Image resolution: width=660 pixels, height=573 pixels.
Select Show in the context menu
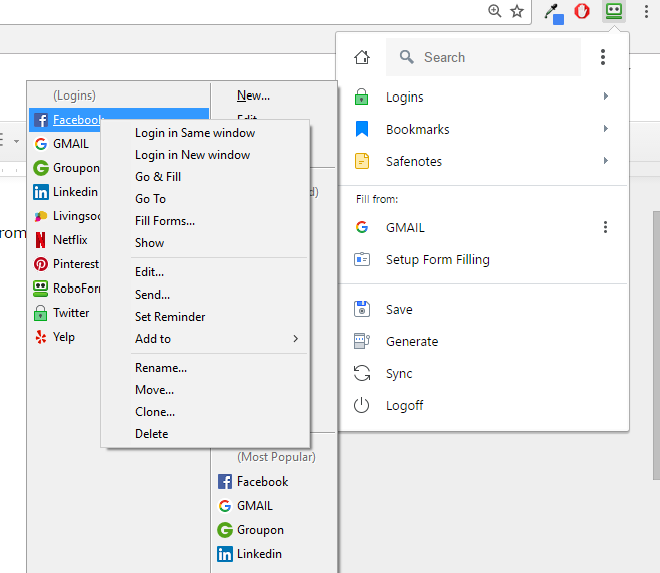(149, 243)
